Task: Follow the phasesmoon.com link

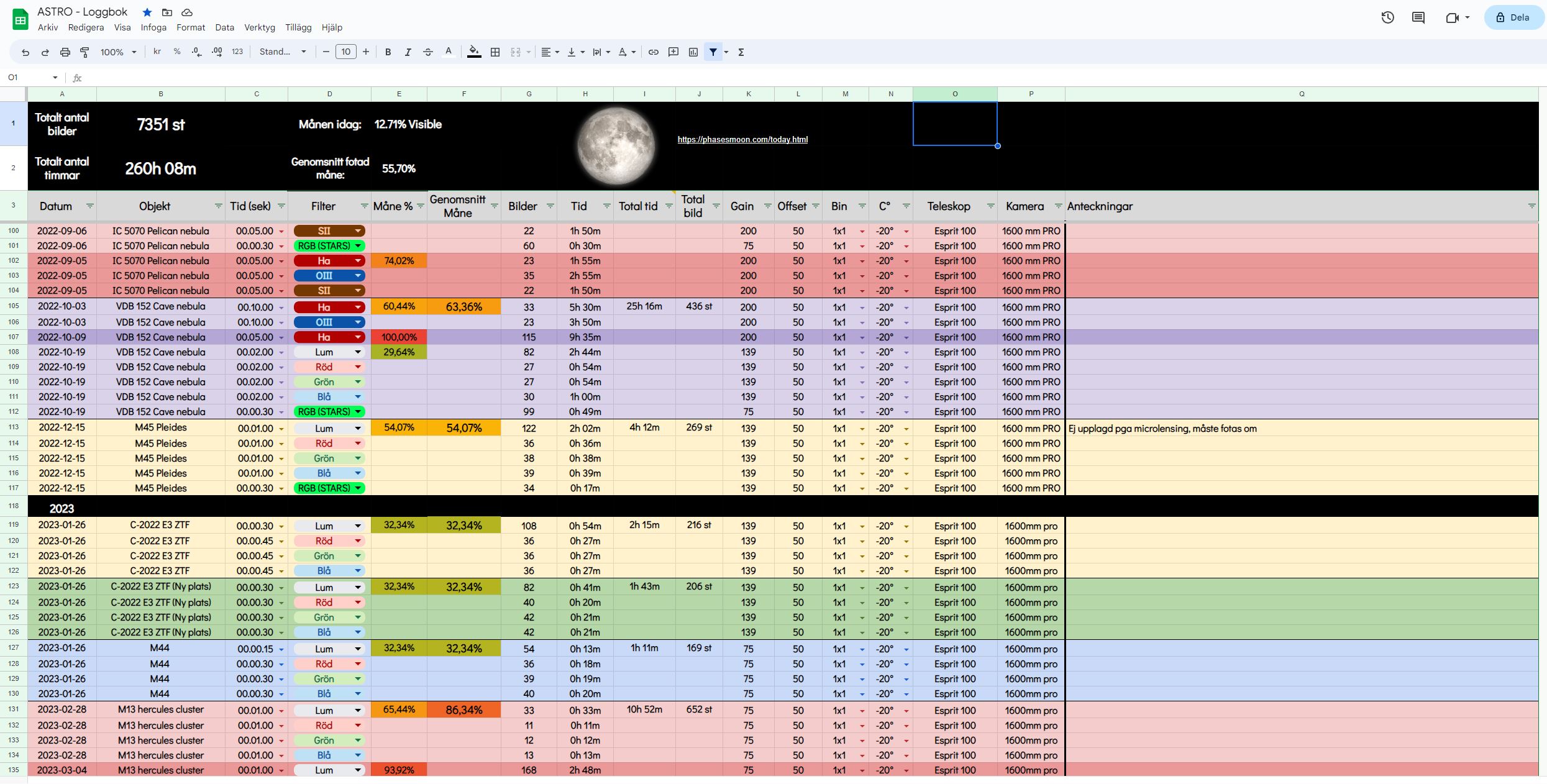Action: [x=742, y=139]
